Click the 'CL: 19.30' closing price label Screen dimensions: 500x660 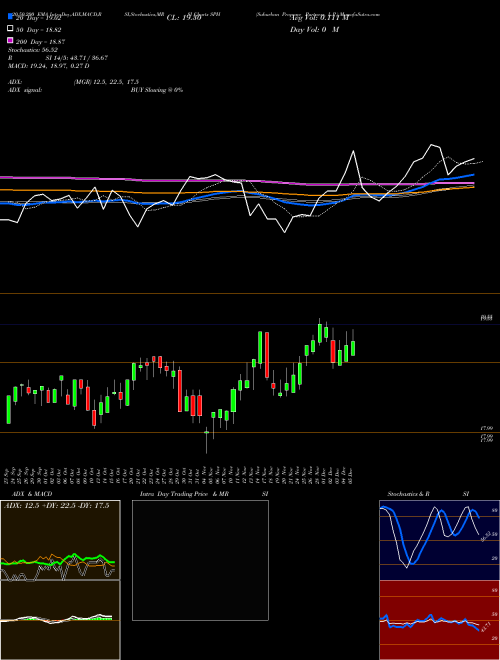pos(184,18)
